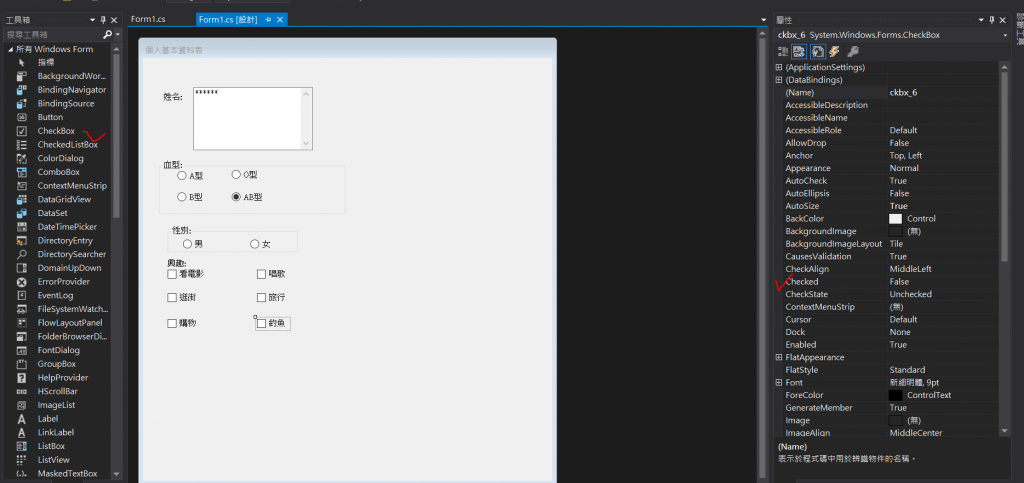Select the A型 radio button
This screenshot has height=483, width=1024.
pos(191,176)
